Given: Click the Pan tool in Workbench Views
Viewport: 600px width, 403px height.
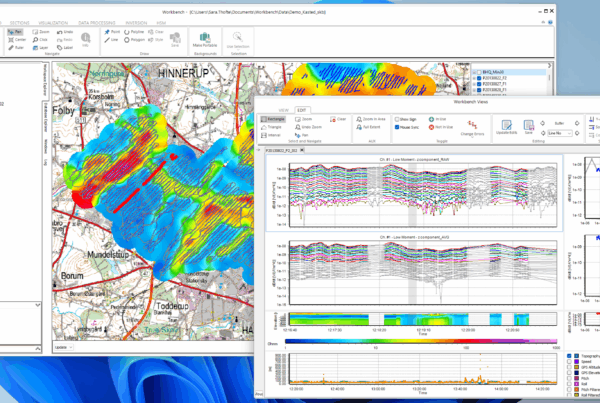Looking at the screenshot, I should [302, 135].
